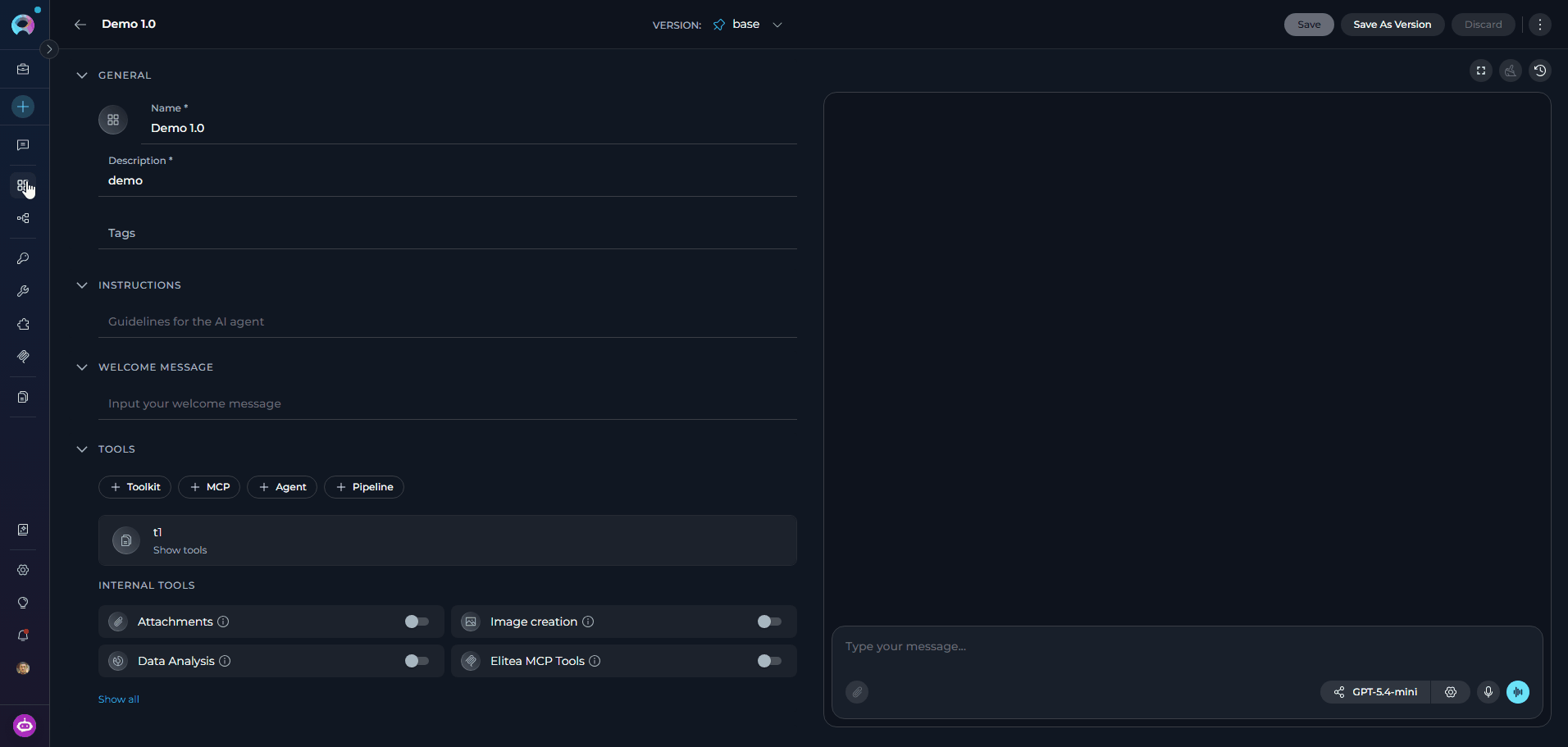Add a Toolkit with the + Toolkit button

[135, 487]
